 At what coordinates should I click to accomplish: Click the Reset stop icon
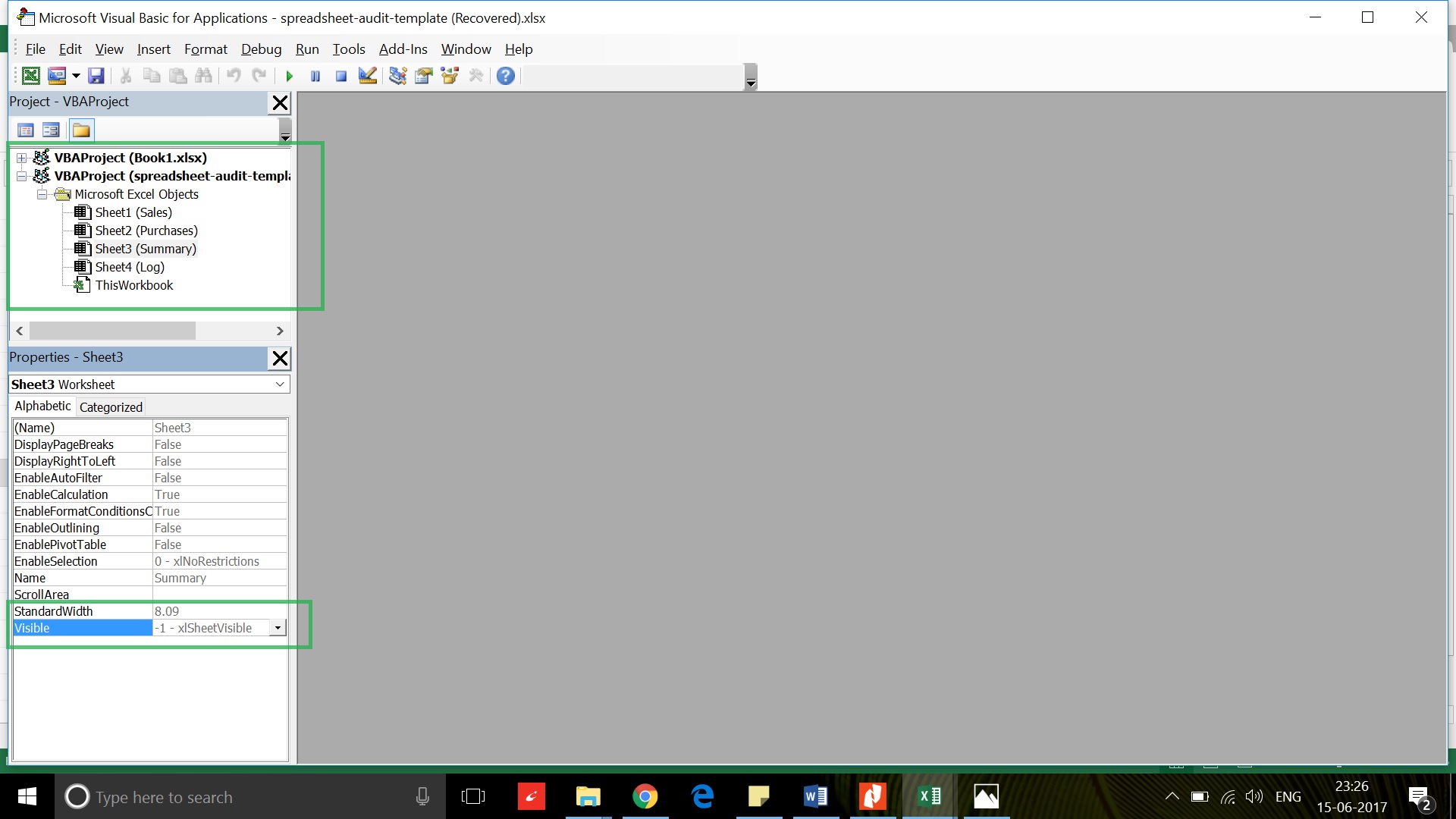pyautogui.click(x=341, y=76)
